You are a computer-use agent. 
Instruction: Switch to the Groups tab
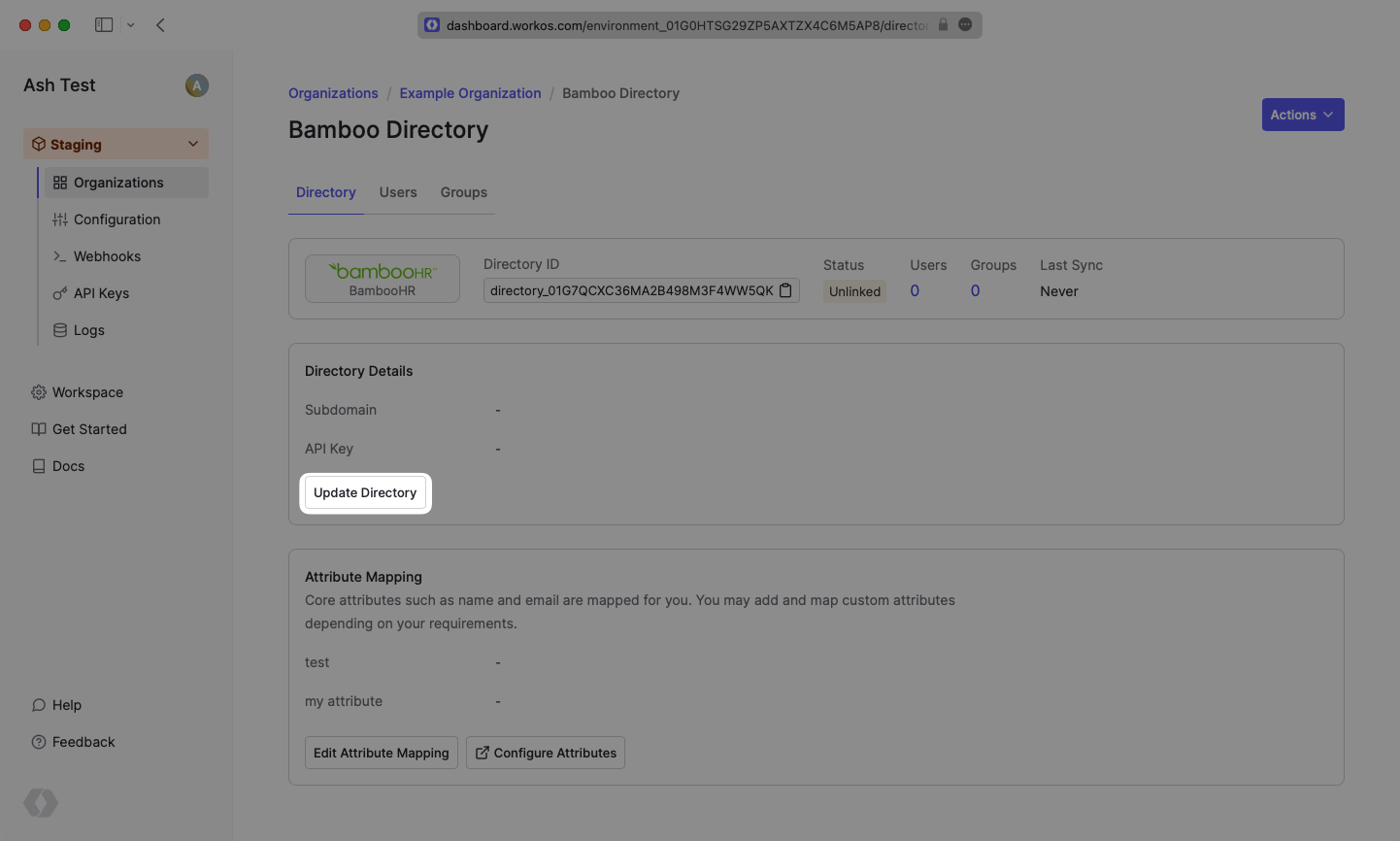coord(463,192)
